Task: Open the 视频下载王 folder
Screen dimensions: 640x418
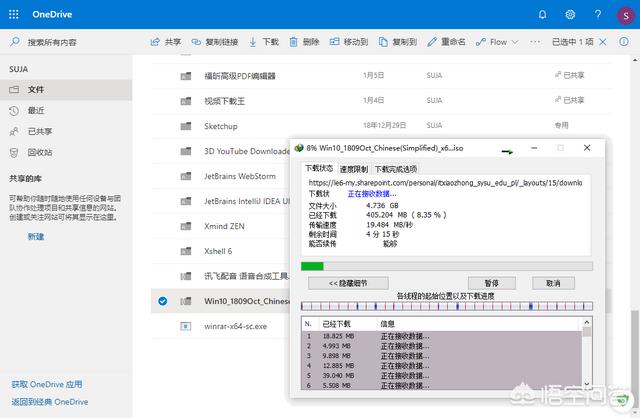Action: coord(224,101)
